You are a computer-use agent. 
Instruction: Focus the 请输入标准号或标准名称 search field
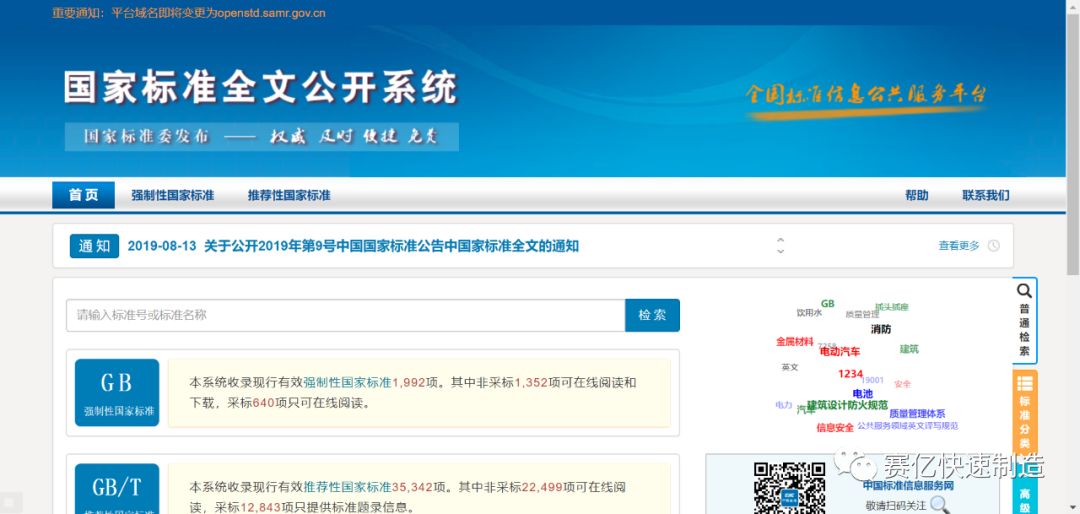[346, 315]
